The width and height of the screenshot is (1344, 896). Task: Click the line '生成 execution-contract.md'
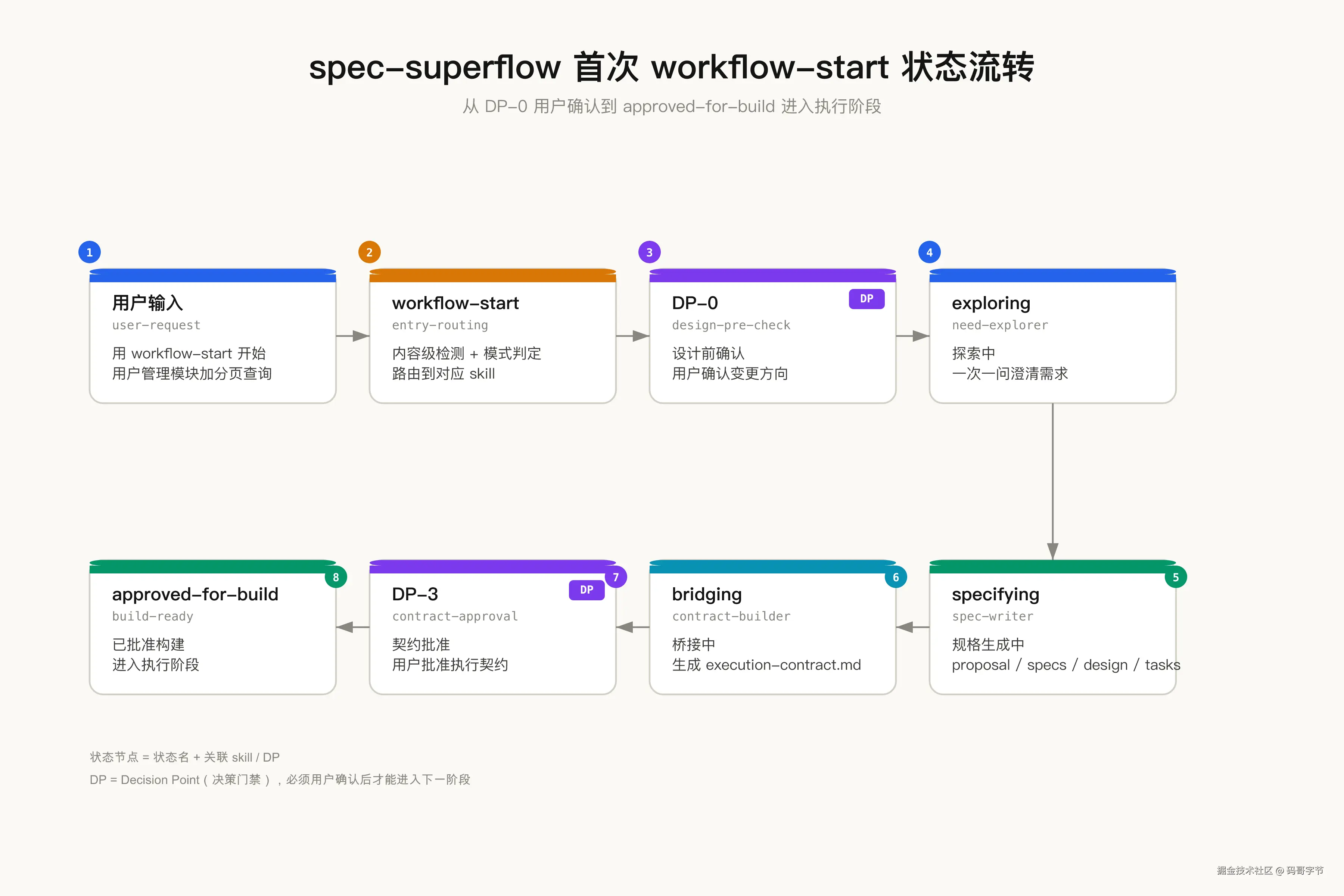[766, 665]
